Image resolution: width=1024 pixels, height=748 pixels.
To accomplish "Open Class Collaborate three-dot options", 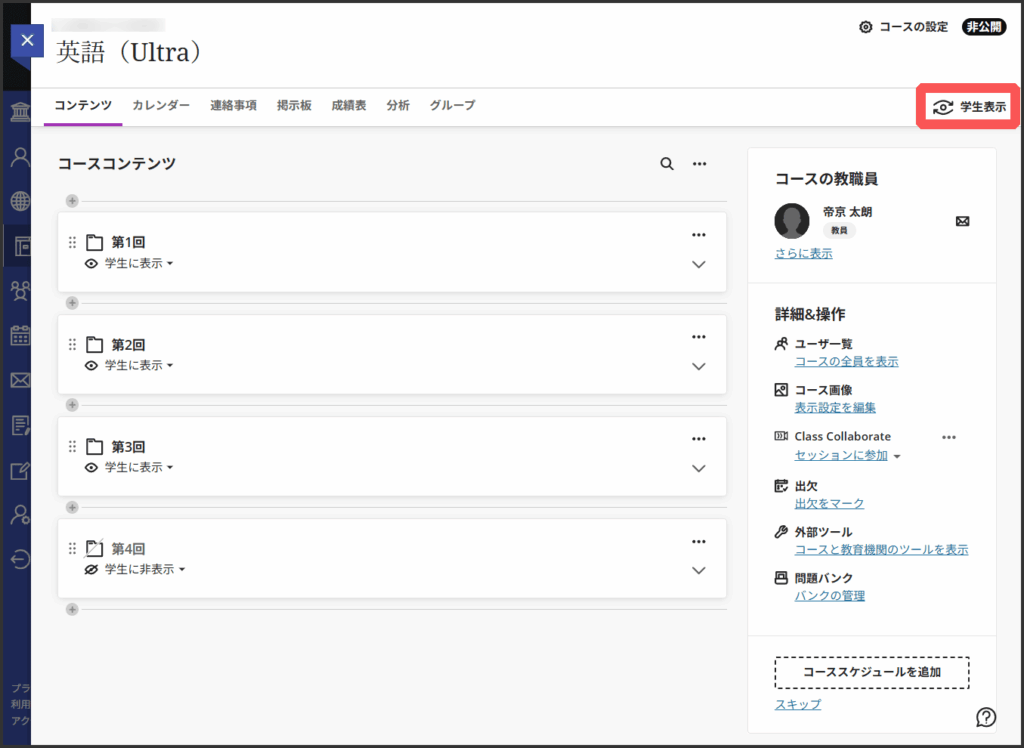I will [949, 437].
